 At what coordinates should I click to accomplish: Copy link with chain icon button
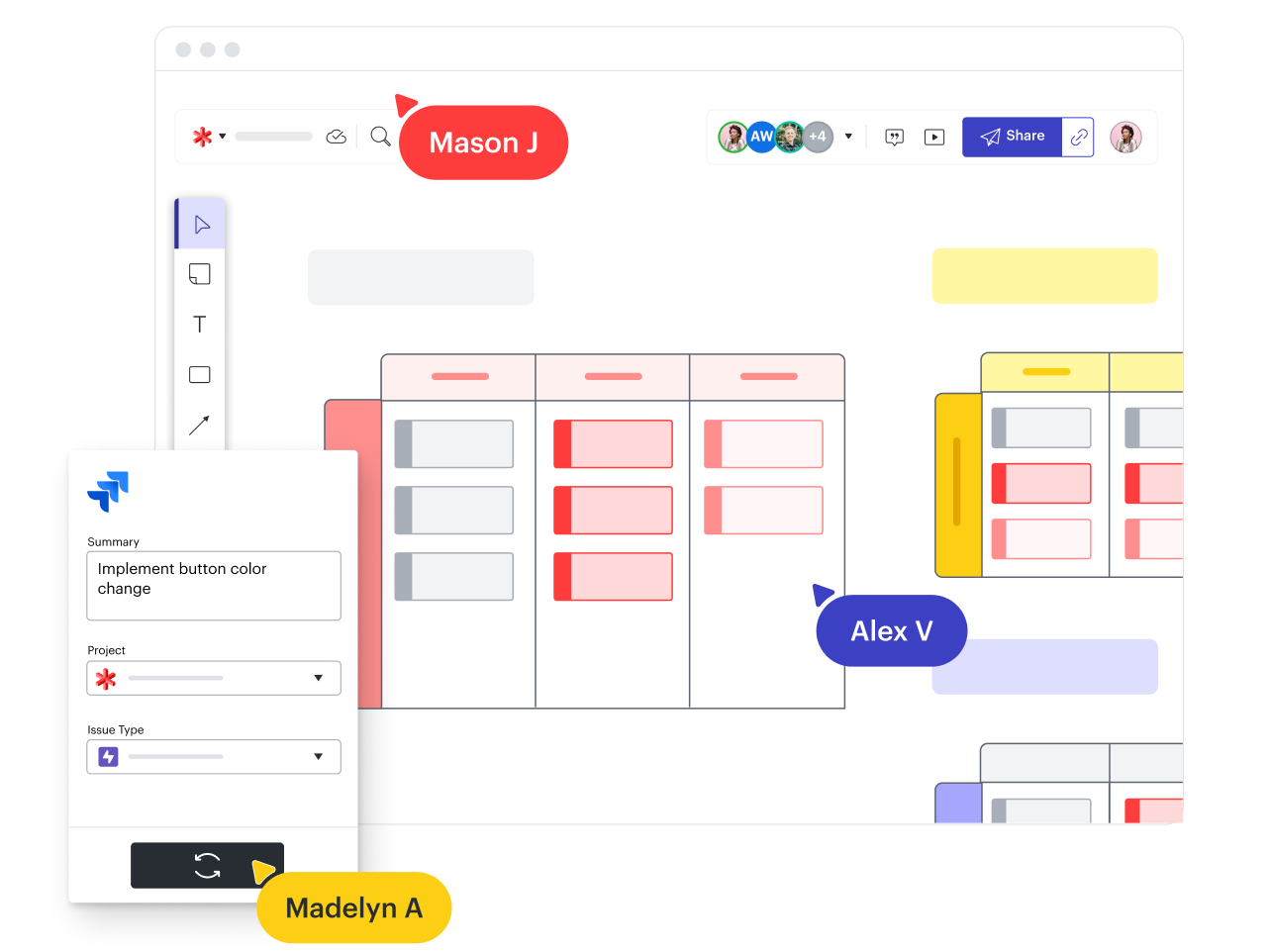tap(1078, 137)
